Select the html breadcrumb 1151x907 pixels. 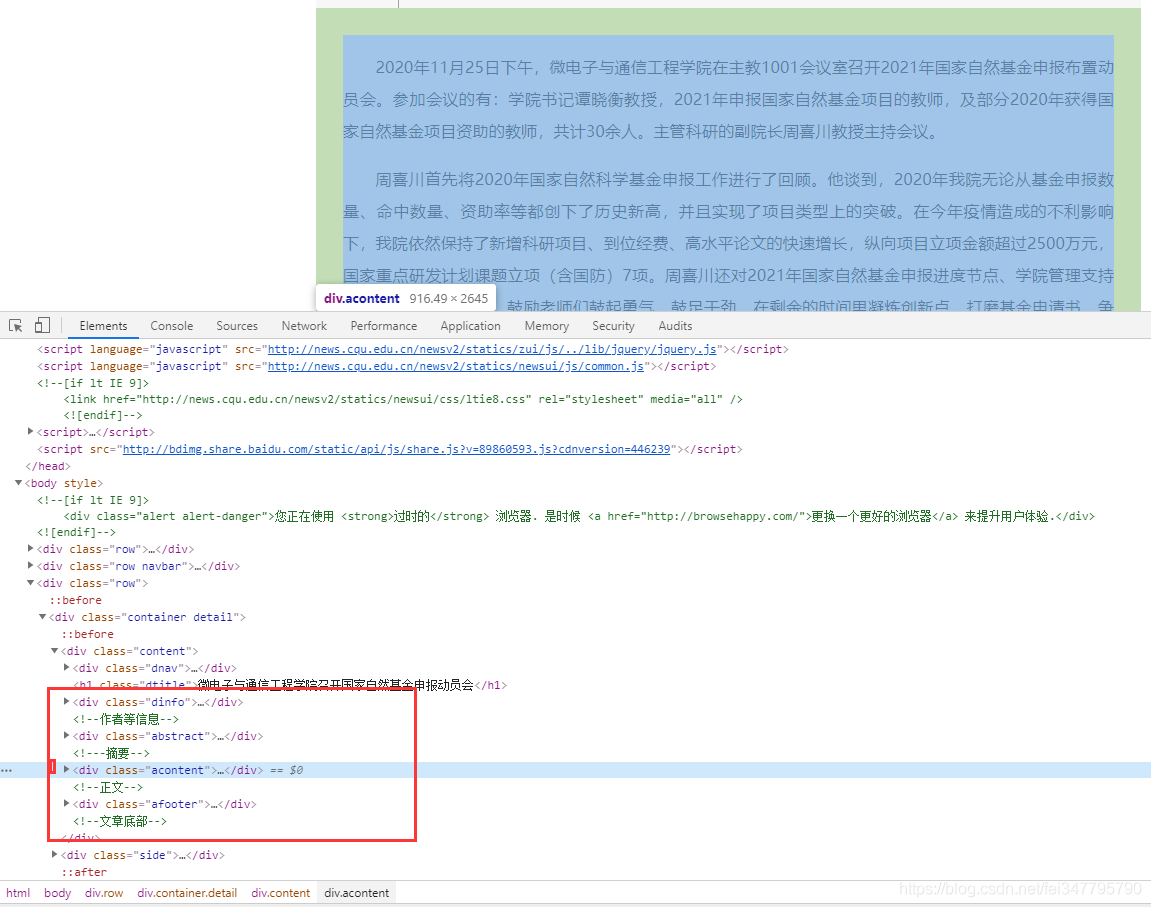pos(18,893)
